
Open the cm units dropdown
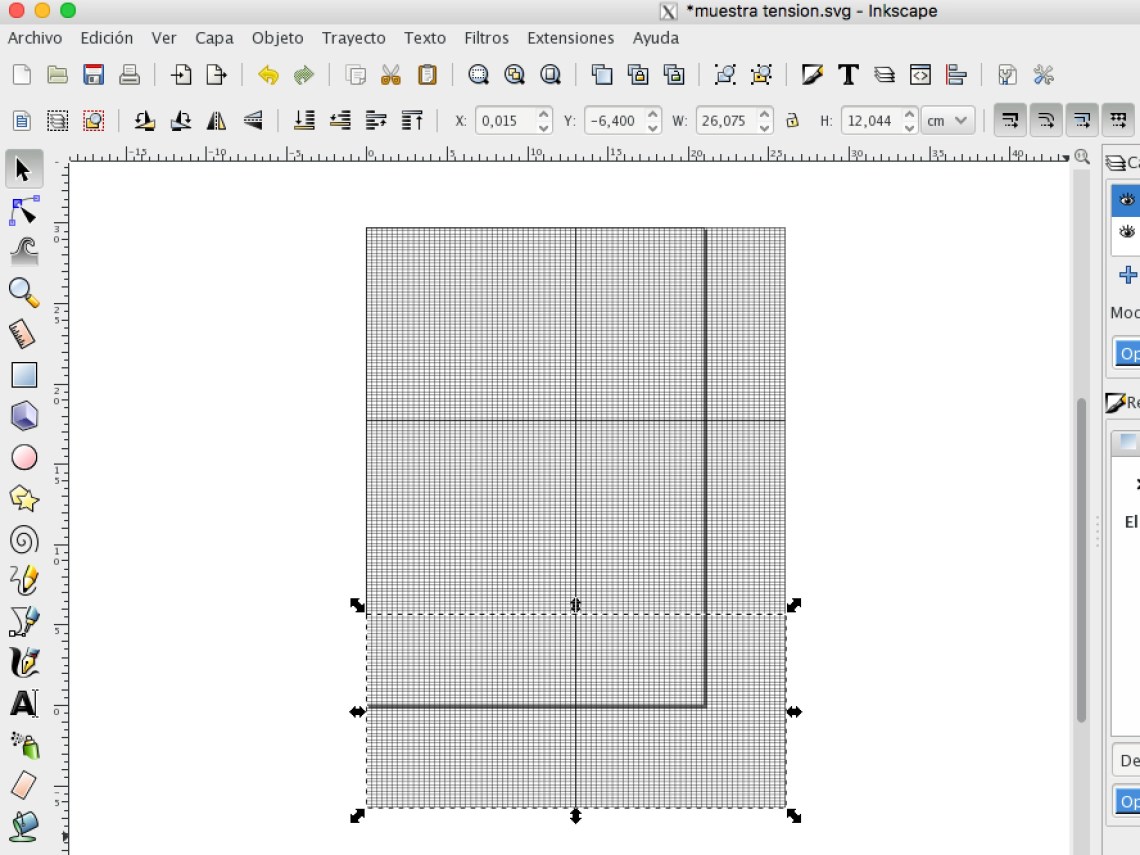point(946,120)
